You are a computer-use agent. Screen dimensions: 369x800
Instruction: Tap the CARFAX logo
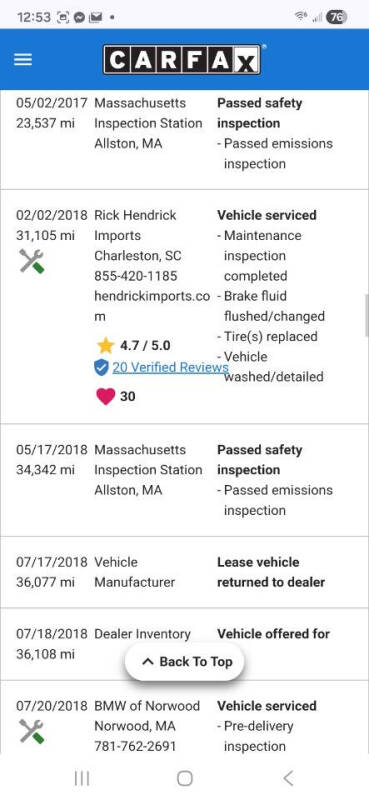click(183, 60)
